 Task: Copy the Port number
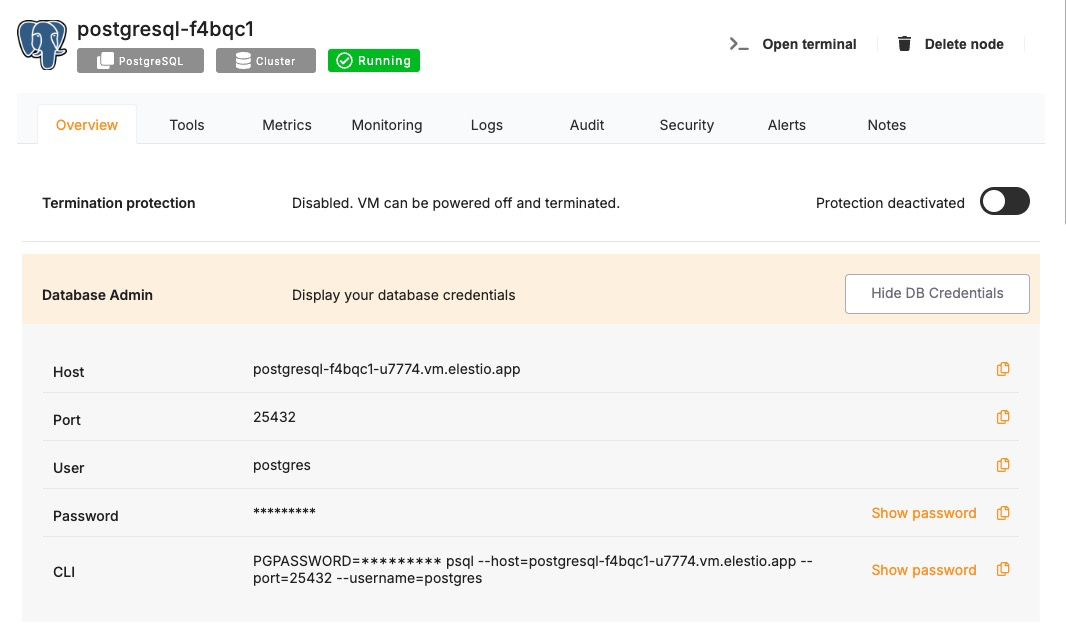(1003, 417)
